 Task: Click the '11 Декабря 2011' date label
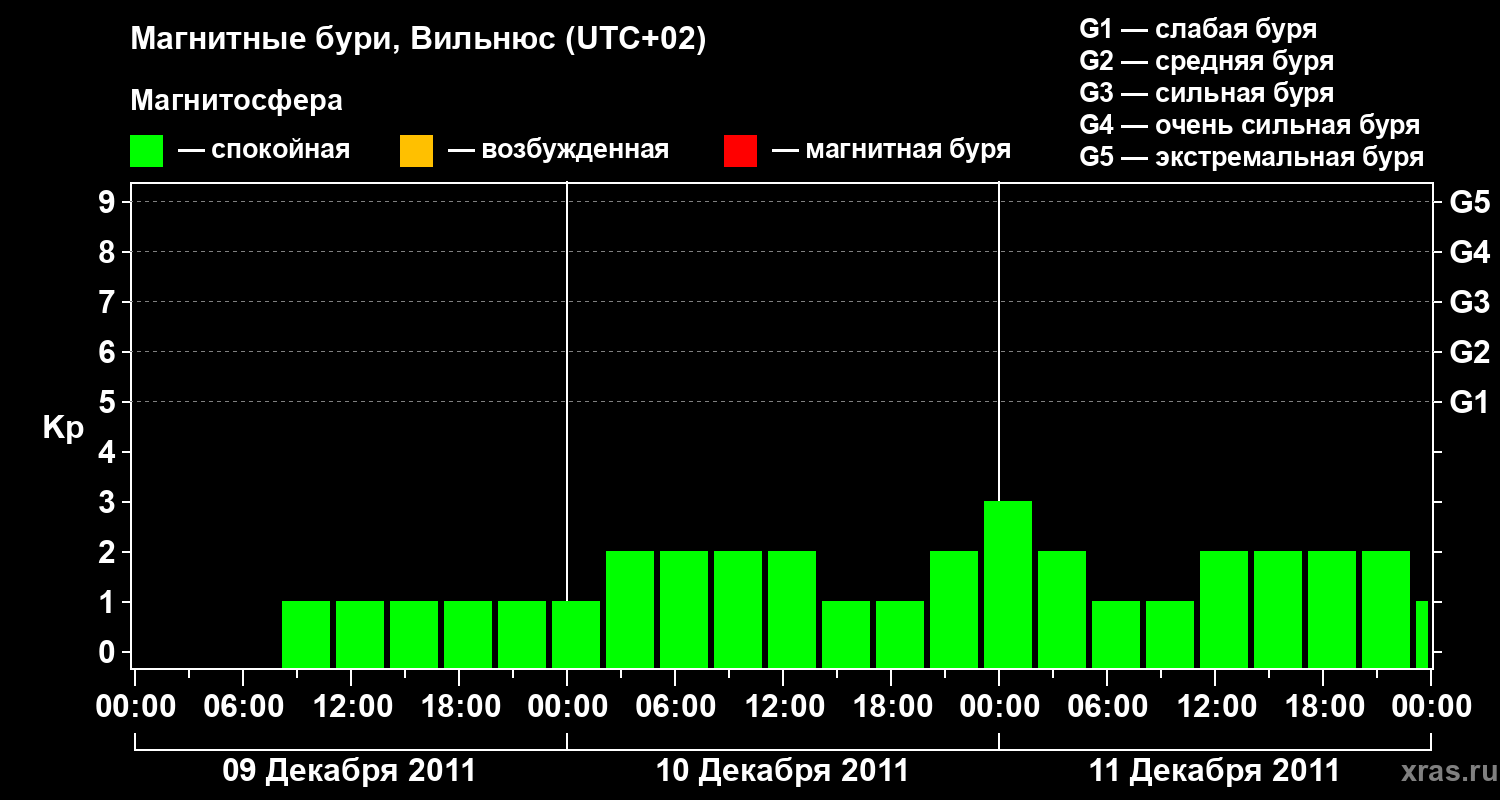click(x=1214, y=771)
